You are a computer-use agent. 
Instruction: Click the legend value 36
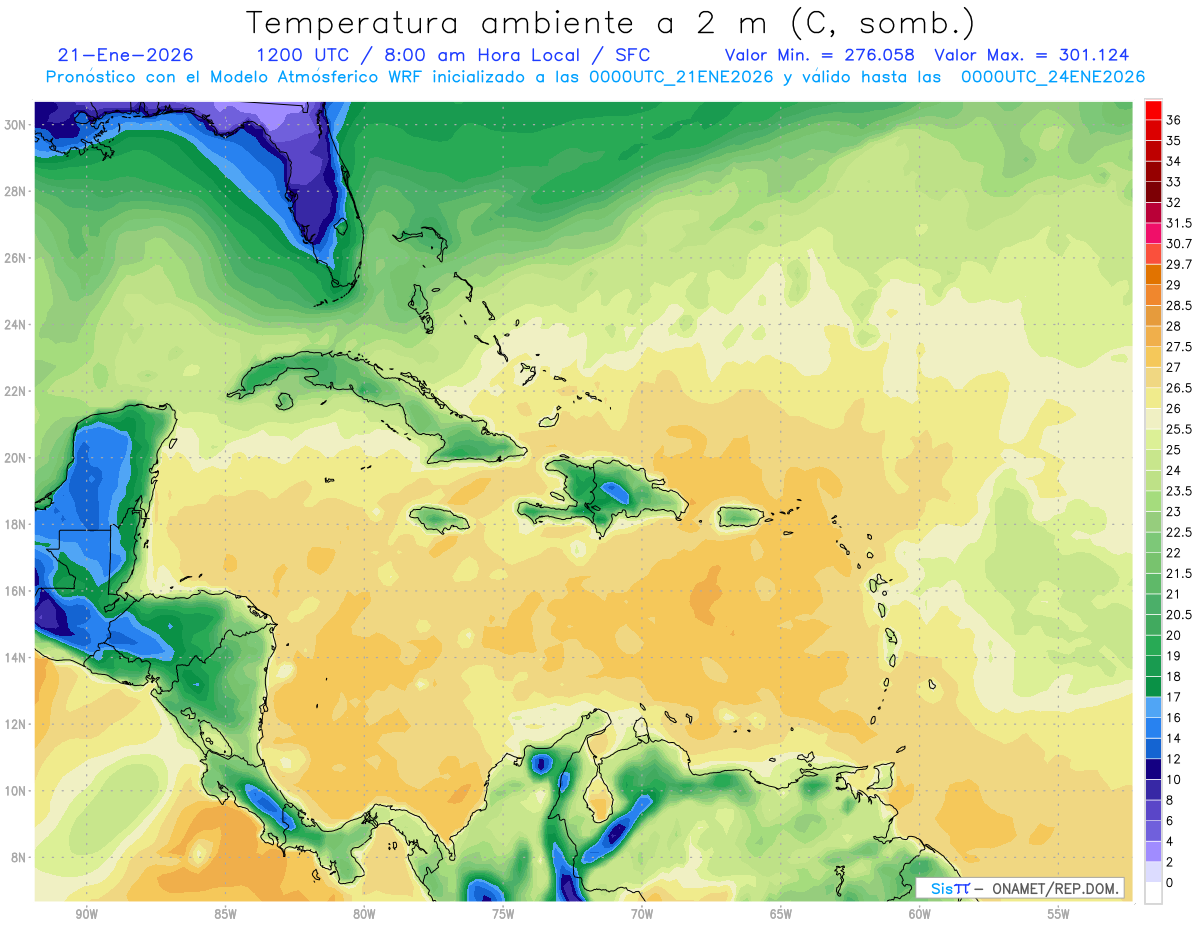tap(1174, 120)
